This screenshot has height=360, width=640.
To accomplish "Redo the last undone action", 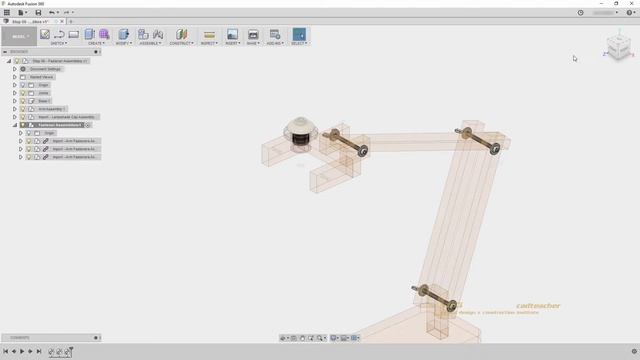I will click(67, 13).
